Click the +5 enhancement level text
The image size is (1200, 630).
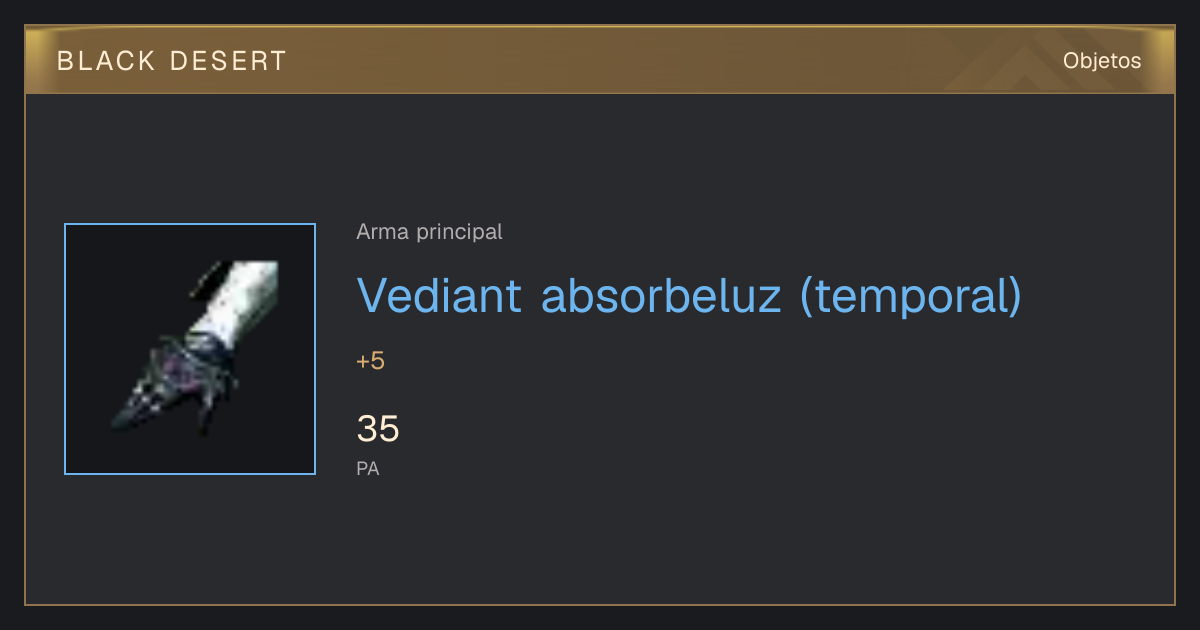click(370, 361)
